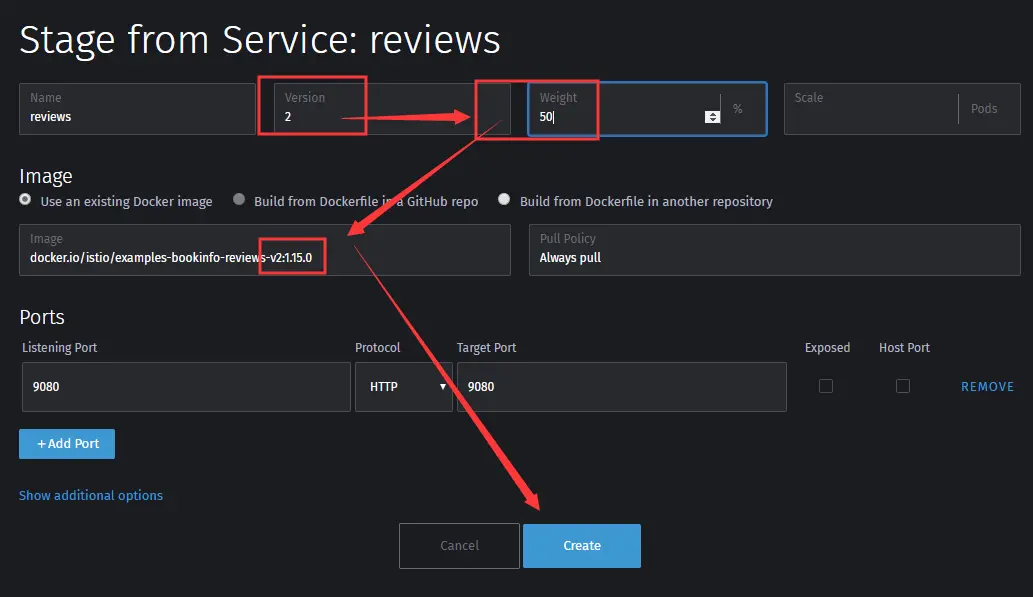
Task: Click the '%' unit label in Weight
Action: 737,109
